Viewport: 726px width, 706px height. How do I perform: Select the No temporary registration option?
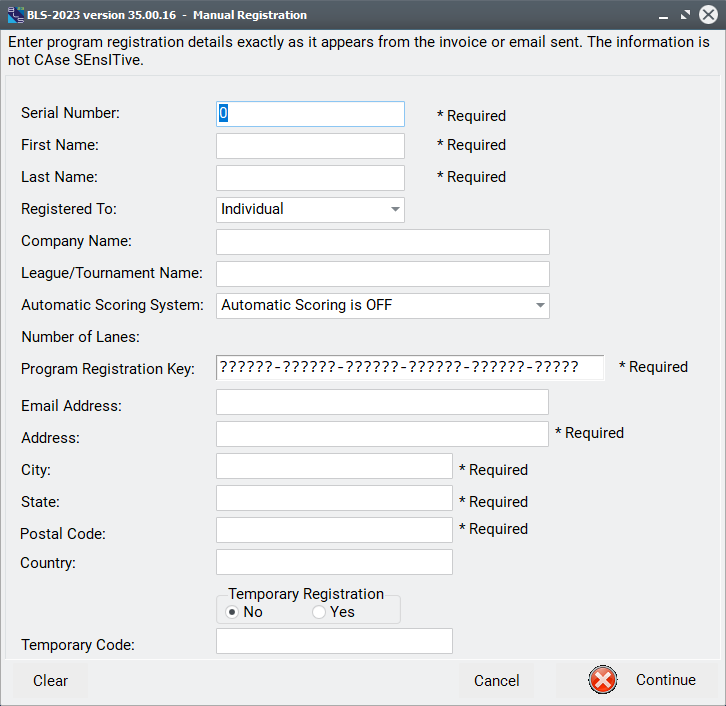coord(232,612)
